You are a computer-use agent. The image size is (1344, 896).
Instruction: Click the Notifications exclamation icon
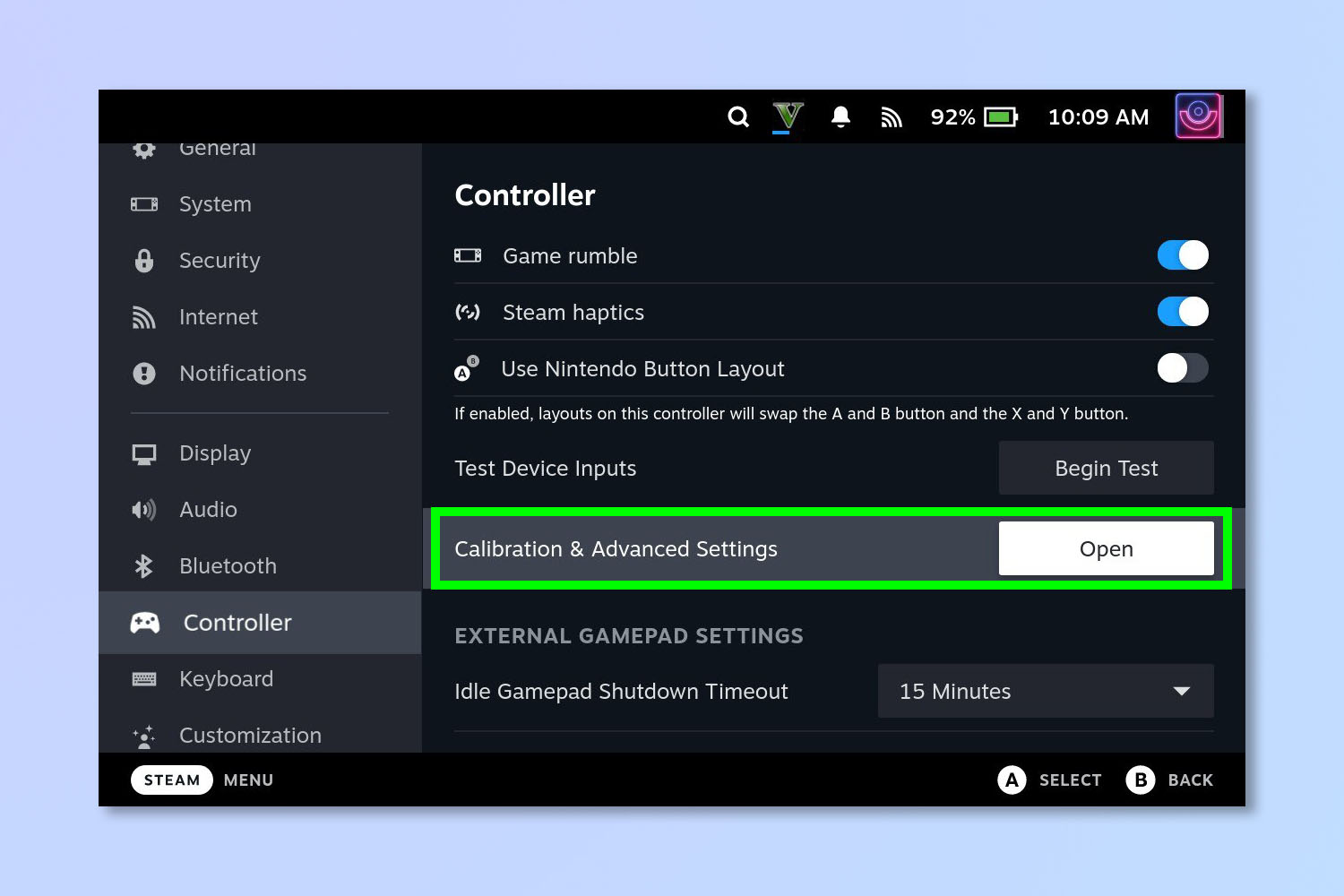pyautogui.click(x=144, y=374)
